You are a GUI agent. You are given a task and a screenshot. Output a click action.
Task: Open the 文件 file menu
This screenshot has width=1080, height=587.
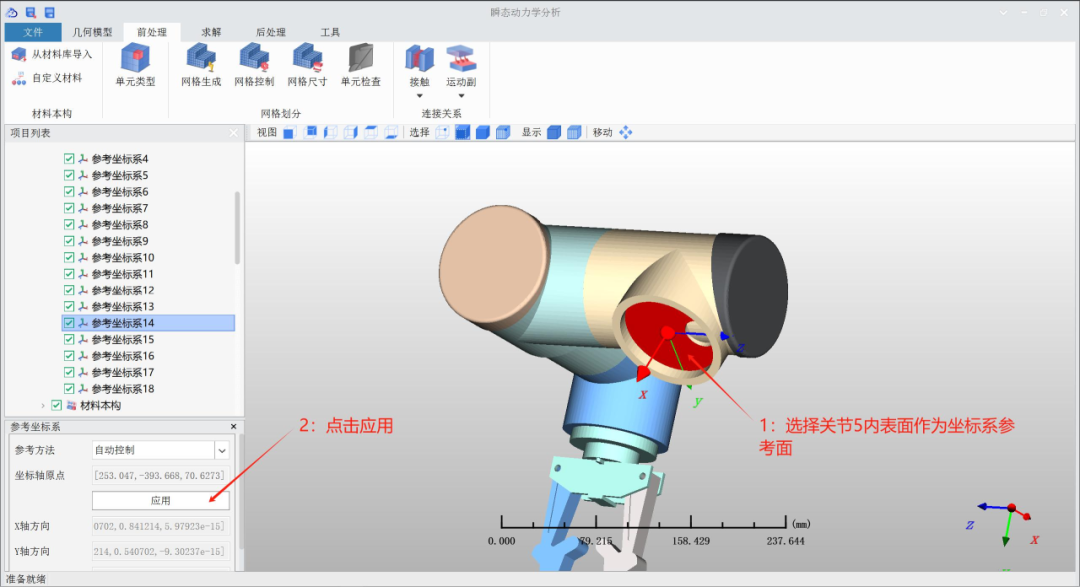point(32,32)
